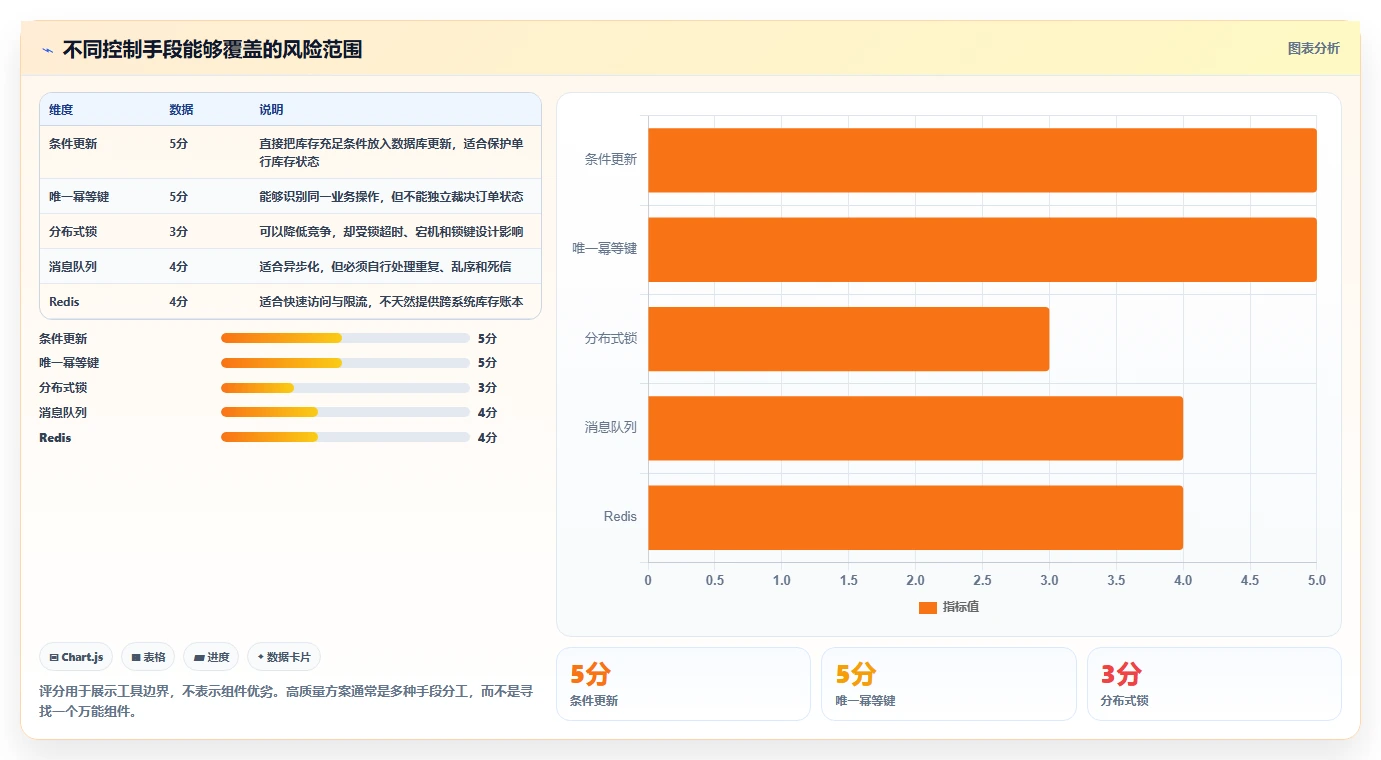The width and height of the screenshot is (1381, 760).
Task: Click the 分布式锁 3分 data card
Action: pos(1214,684)
